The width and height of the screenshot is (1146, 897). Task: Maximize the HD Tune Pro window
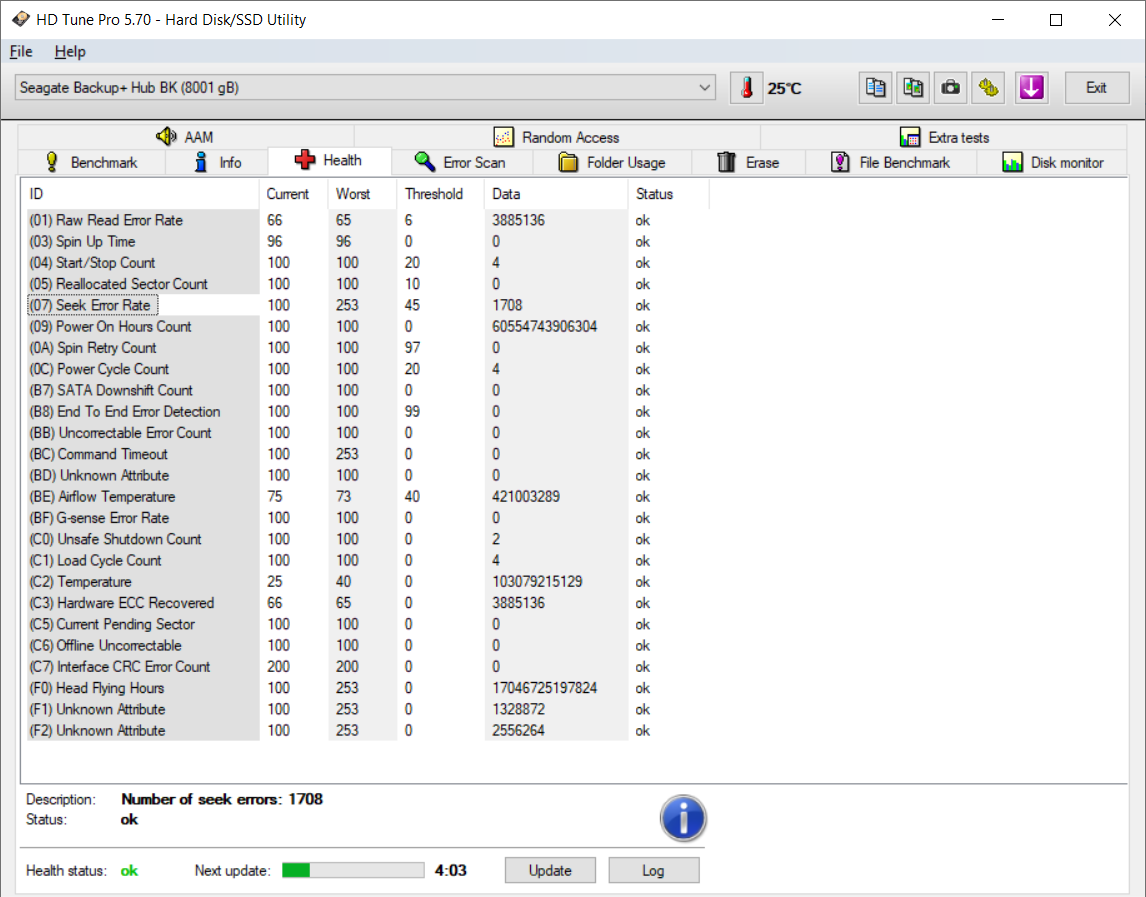coord(1056,20)
